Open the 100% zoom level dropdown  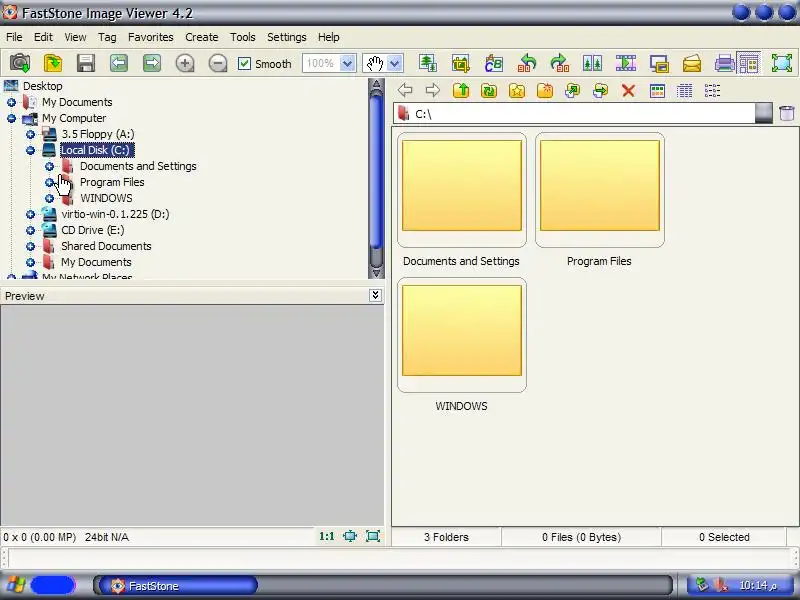[x=348, y=64]
